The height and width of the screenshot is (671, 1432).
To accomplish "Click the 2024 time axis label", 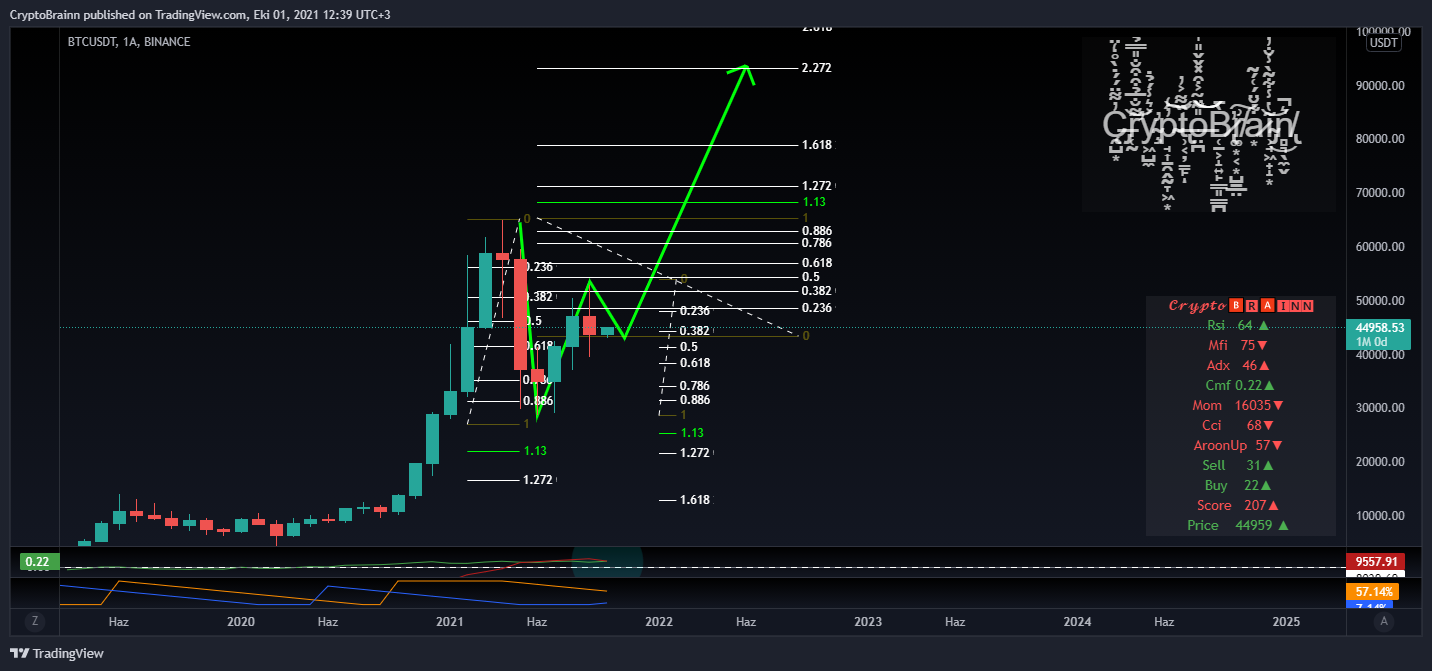I will 1077,622.
